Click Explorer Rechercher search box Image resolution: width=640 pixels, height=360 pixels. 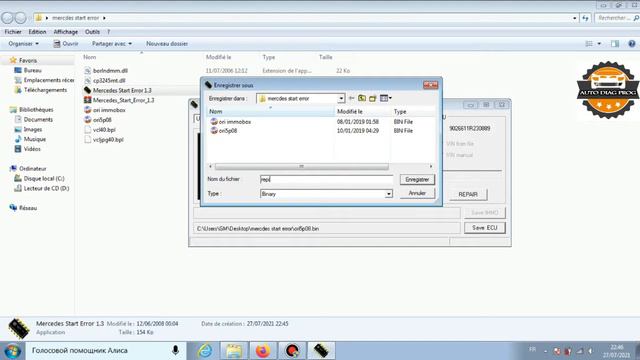coord(617,18)
